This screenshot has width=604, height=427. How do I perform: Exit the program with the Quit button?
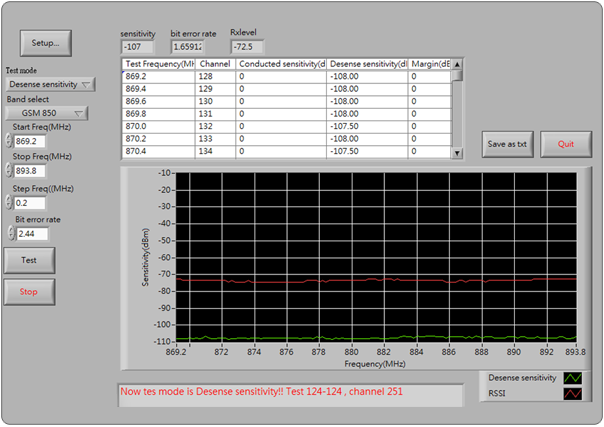pyautogui.click(x=565, y=144)
